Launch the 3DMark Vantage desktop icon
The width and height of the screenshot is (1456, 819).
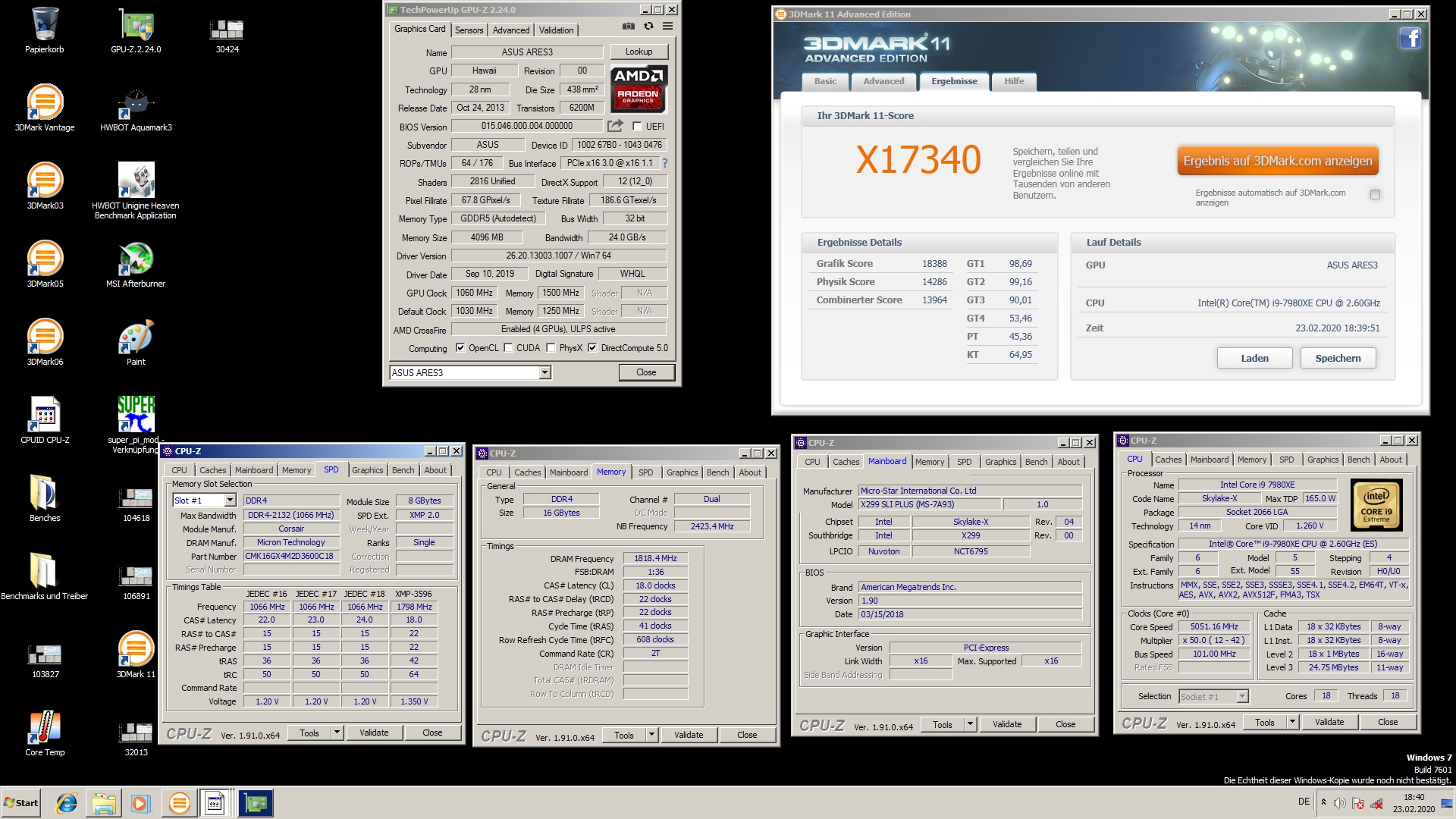pos(45,108)
